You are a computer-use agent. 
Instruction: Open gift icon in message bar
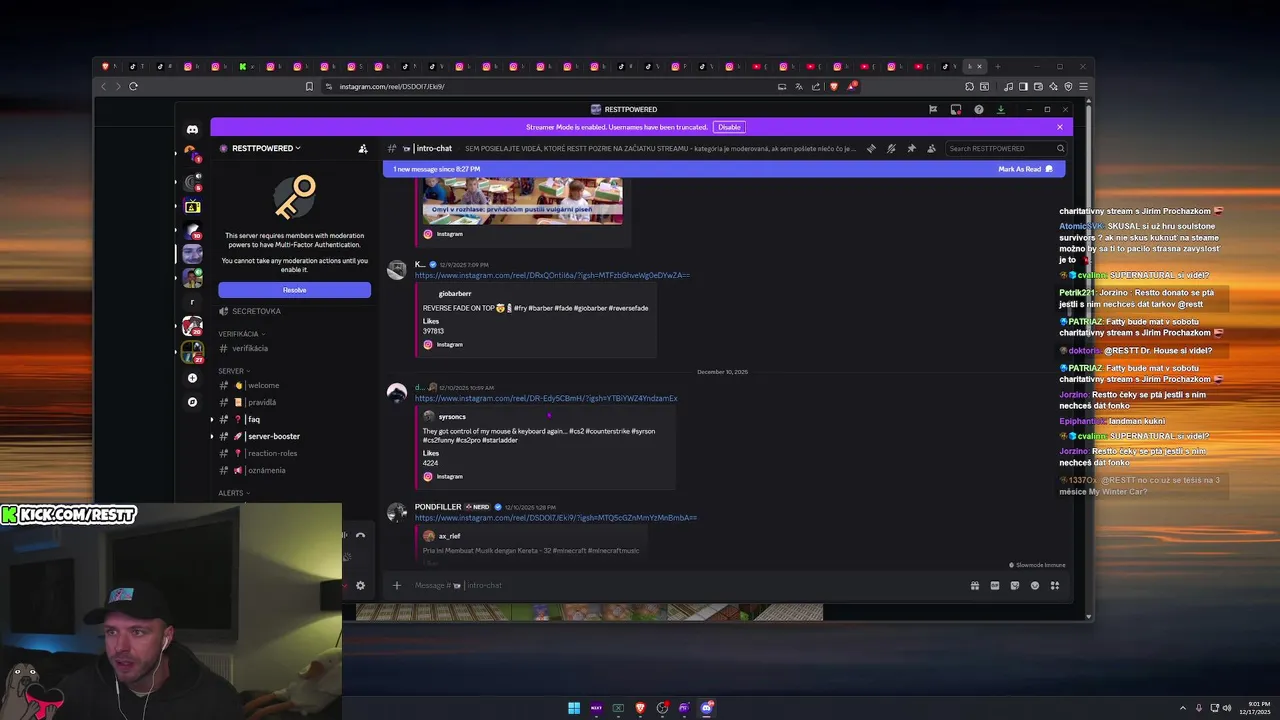975,585
